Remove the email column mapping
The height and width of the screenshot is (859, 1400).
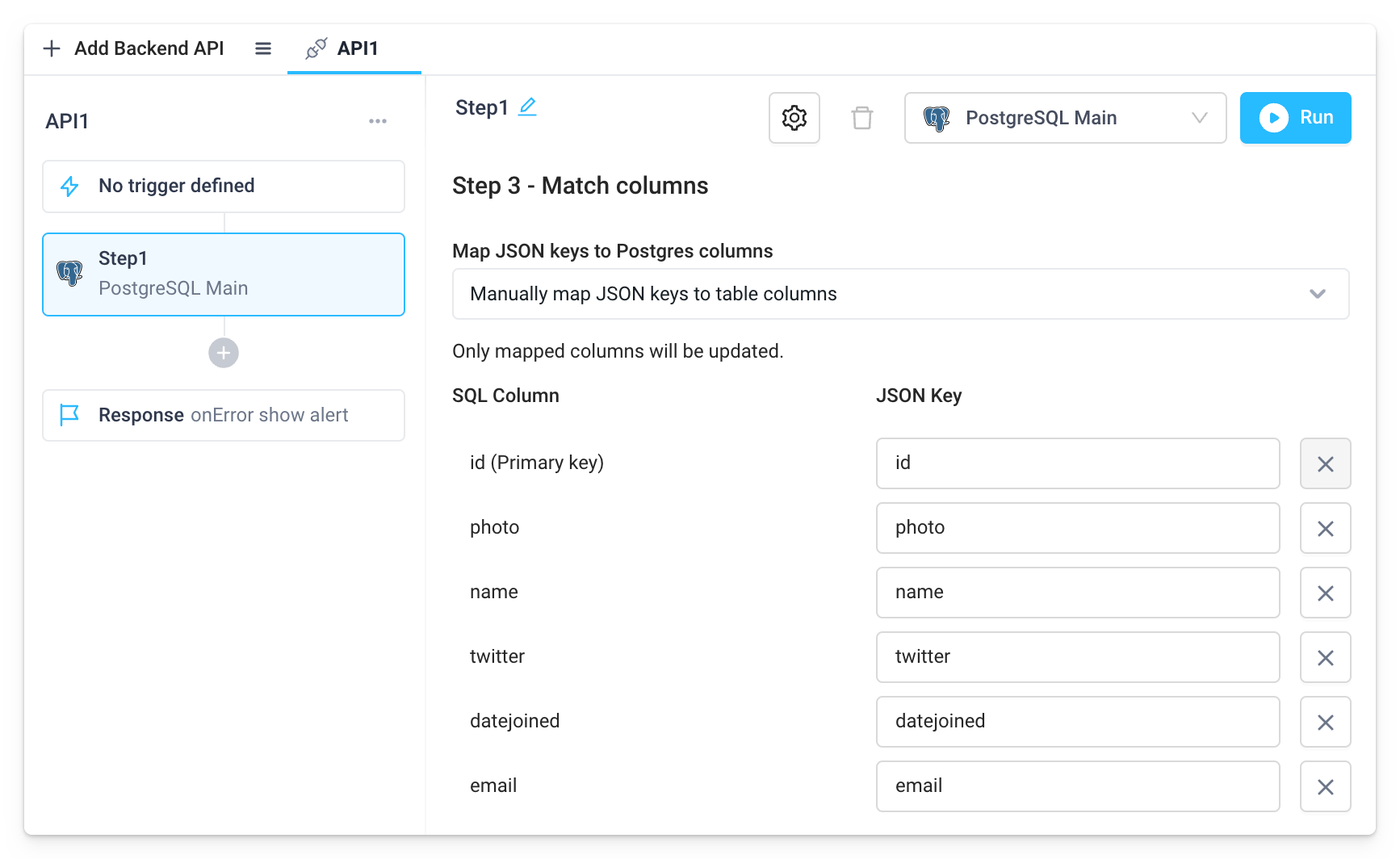1325,786
